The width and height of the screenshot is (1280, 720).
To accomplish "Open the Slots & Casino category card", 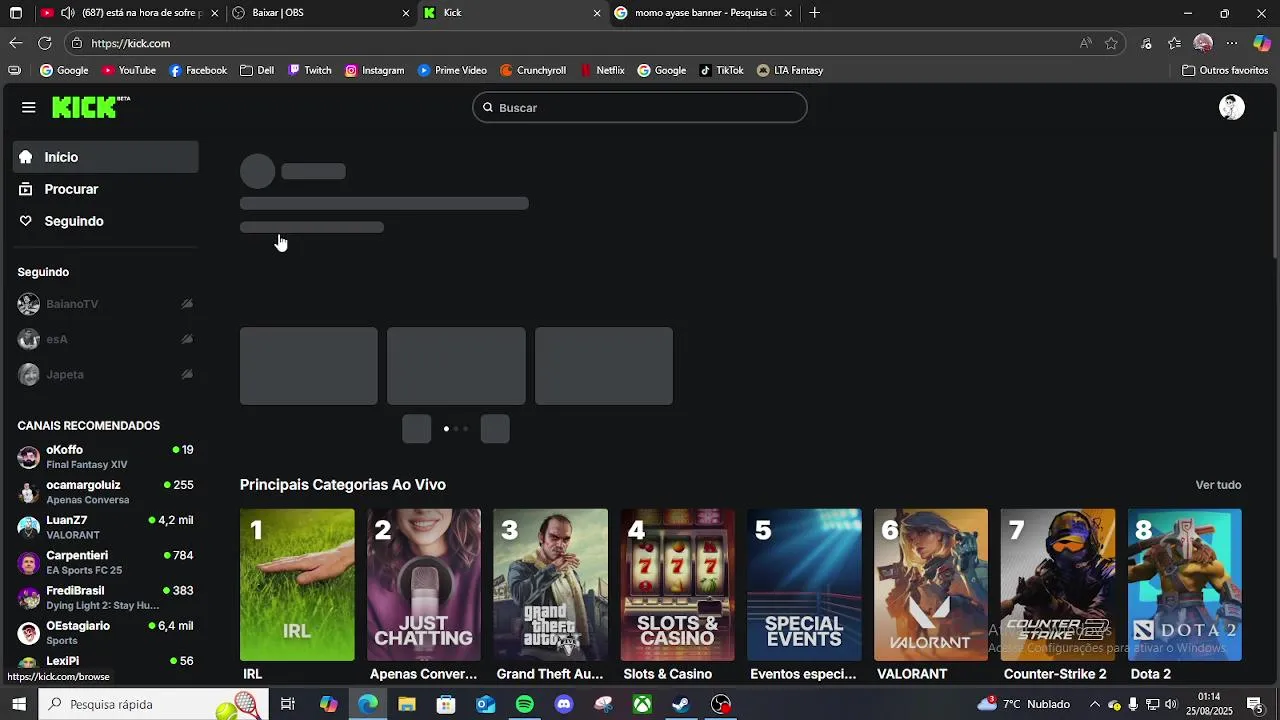I will click(x=677, y=585).
